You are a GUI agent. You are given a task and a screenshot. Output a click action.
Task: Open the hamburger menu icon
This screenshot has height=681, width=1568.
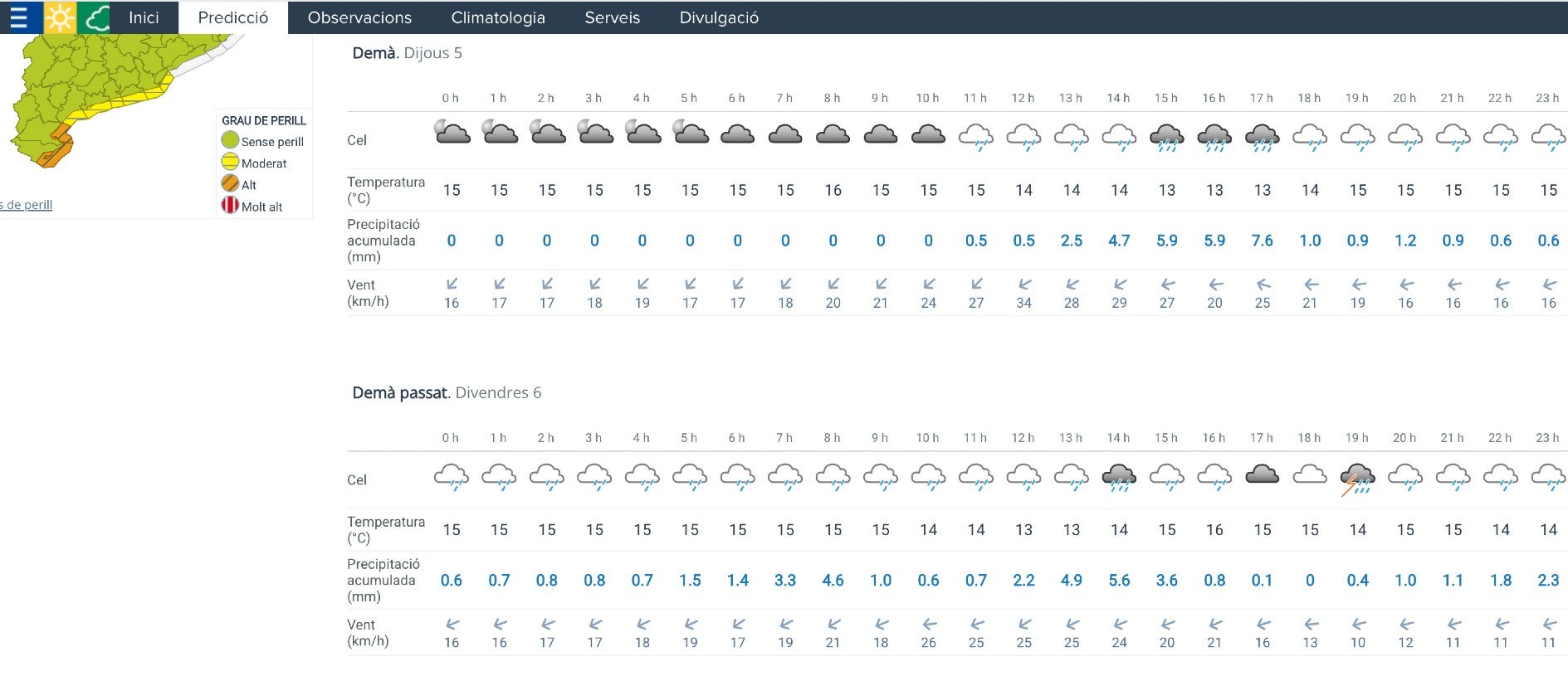[18, 17]
